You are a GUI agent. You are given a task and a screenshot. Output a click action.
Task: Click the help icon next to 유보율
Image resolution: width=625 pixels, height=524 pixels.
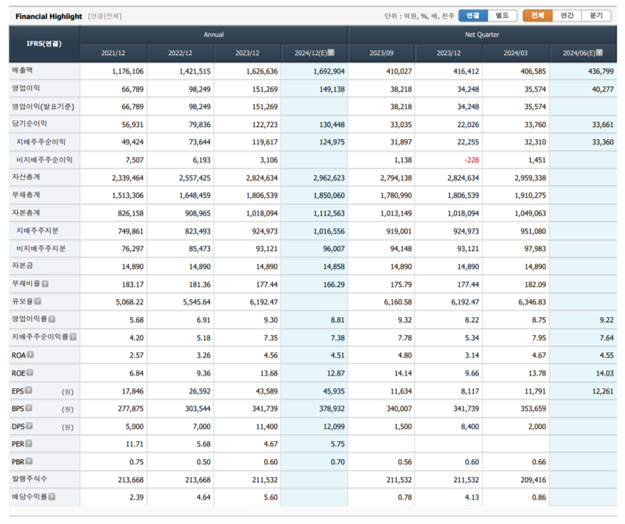(x=37, y=301)
